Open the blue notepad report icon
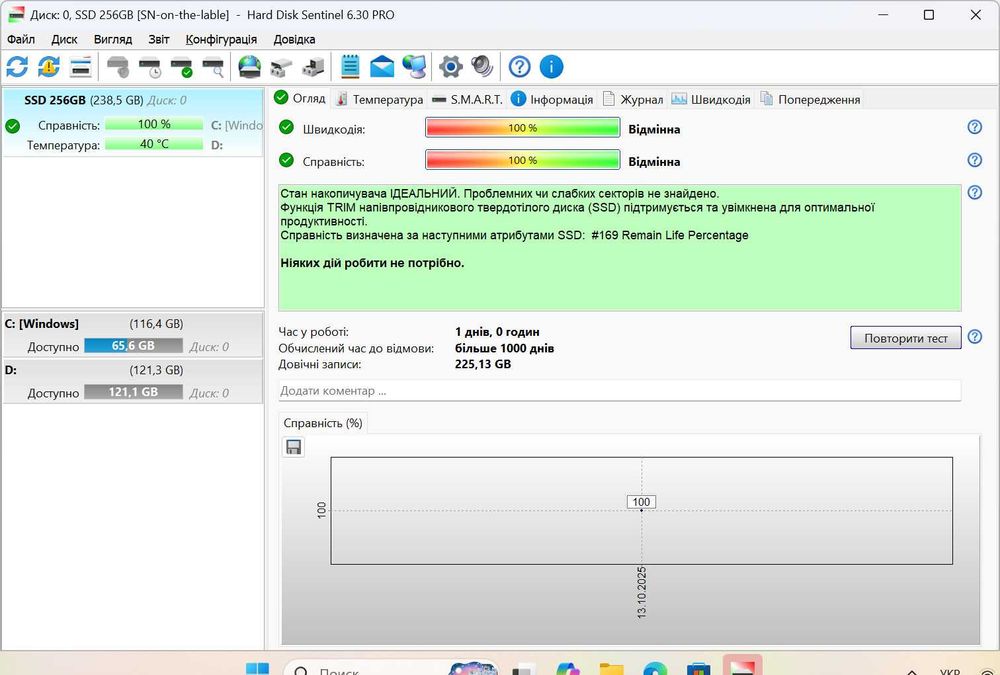This screenshot has width=1000, height=675. (x=350, y=66)
